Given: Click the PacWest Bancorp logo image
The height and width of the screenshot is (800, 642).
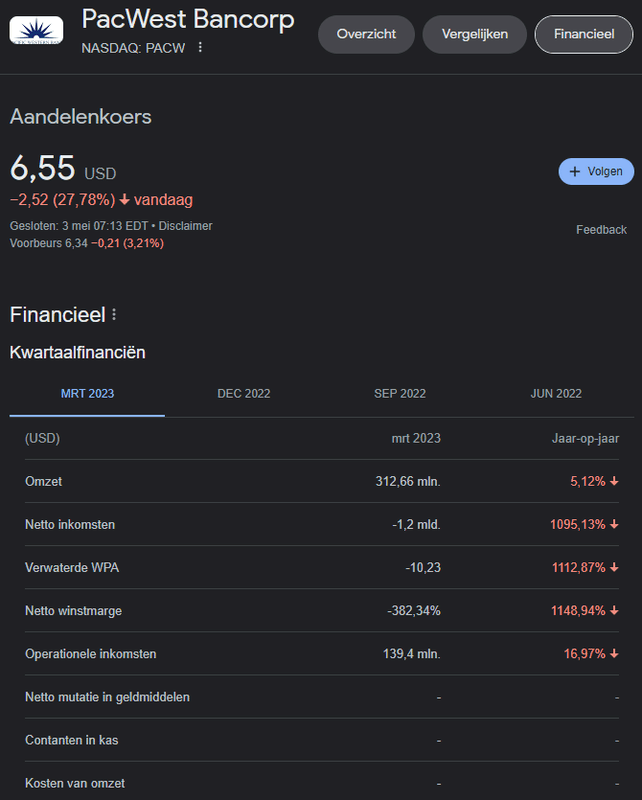Looking at the screenshot, I should [x=36, y=30].
